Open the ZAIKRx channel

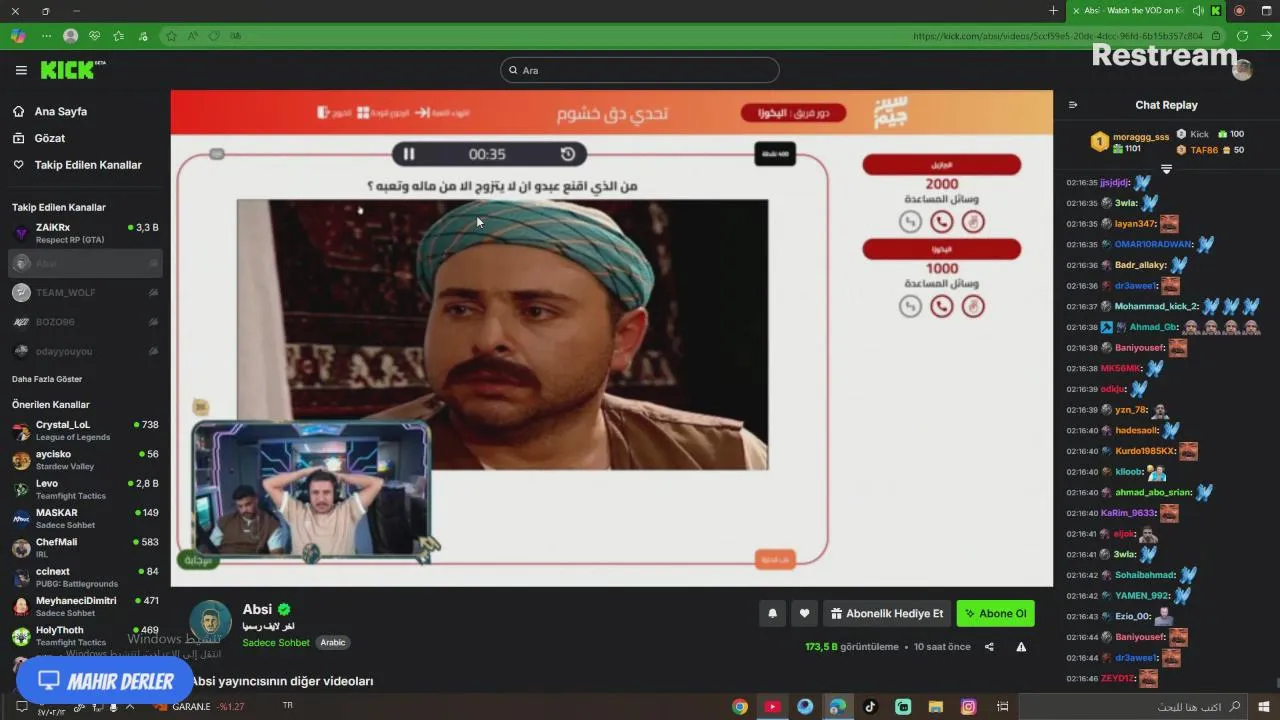(85, 233)
